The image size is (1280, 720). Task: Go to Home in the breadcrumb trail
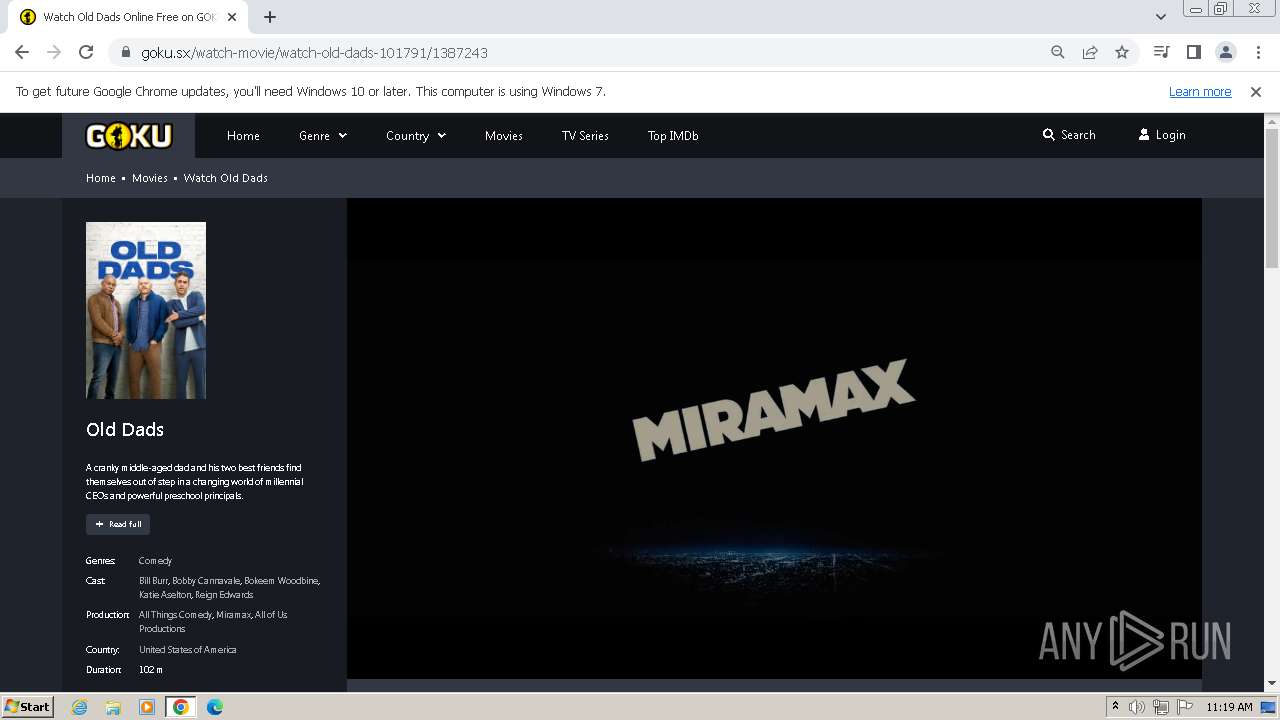coord(101,178)
